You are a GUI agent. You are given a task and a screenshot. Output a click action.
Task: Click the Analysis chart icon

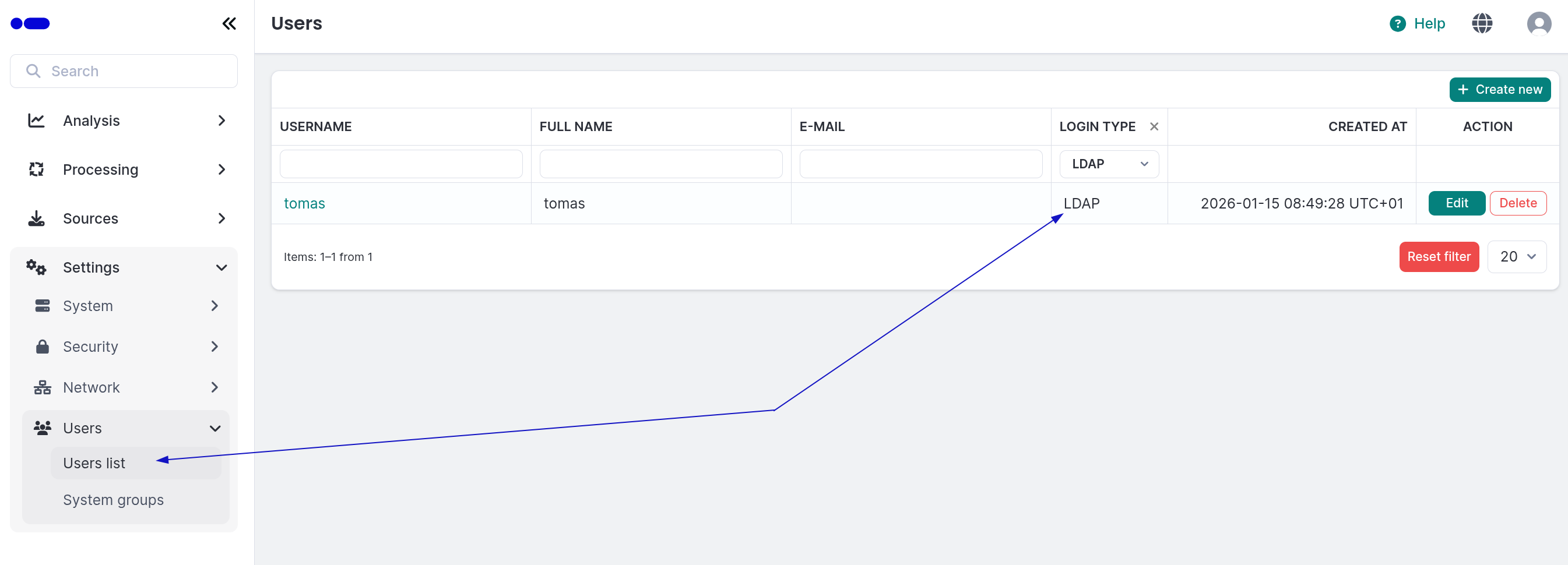(x=37, y=121)
